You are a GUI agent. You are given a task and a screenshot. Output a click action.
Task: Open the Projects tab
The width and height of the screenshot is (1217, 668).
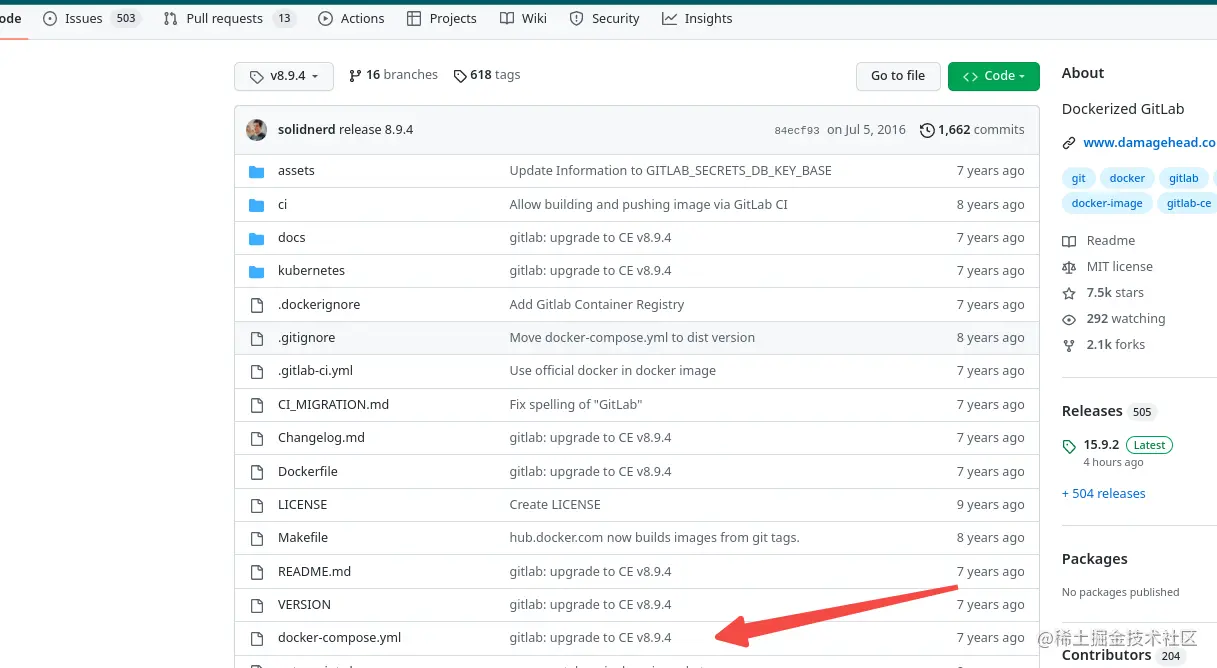point(443,18)
